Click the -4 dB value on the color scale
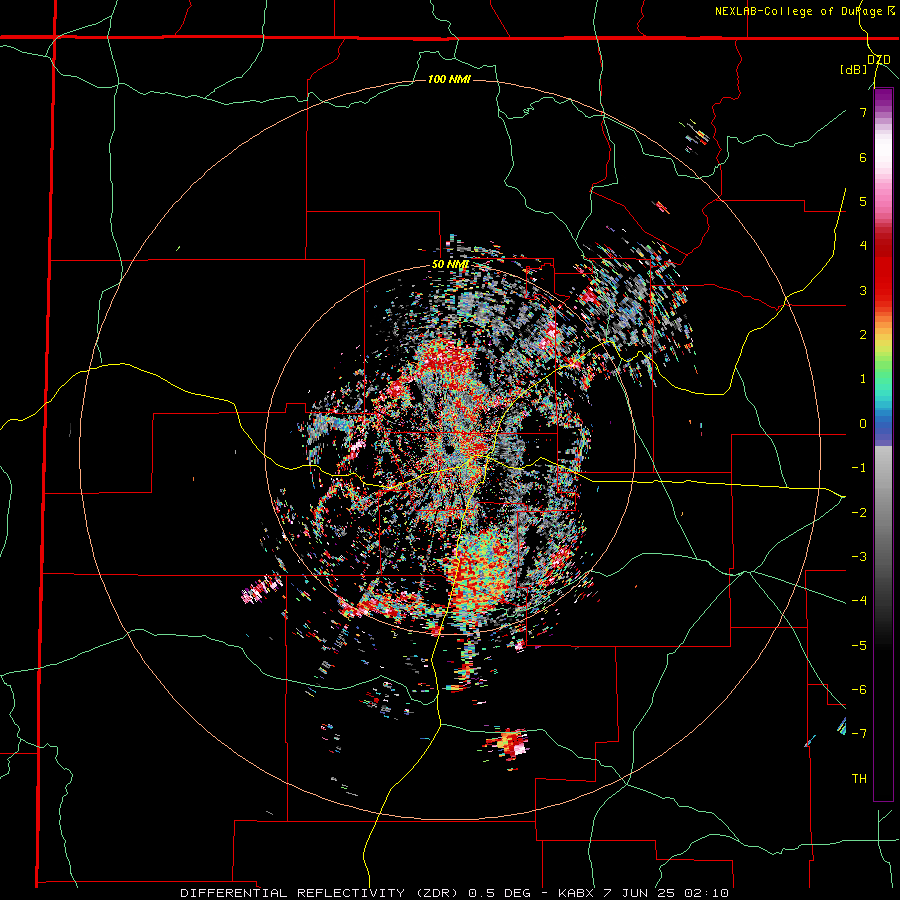Image resolution: width=900 pixels, height=900 pixels. point(859,601)
